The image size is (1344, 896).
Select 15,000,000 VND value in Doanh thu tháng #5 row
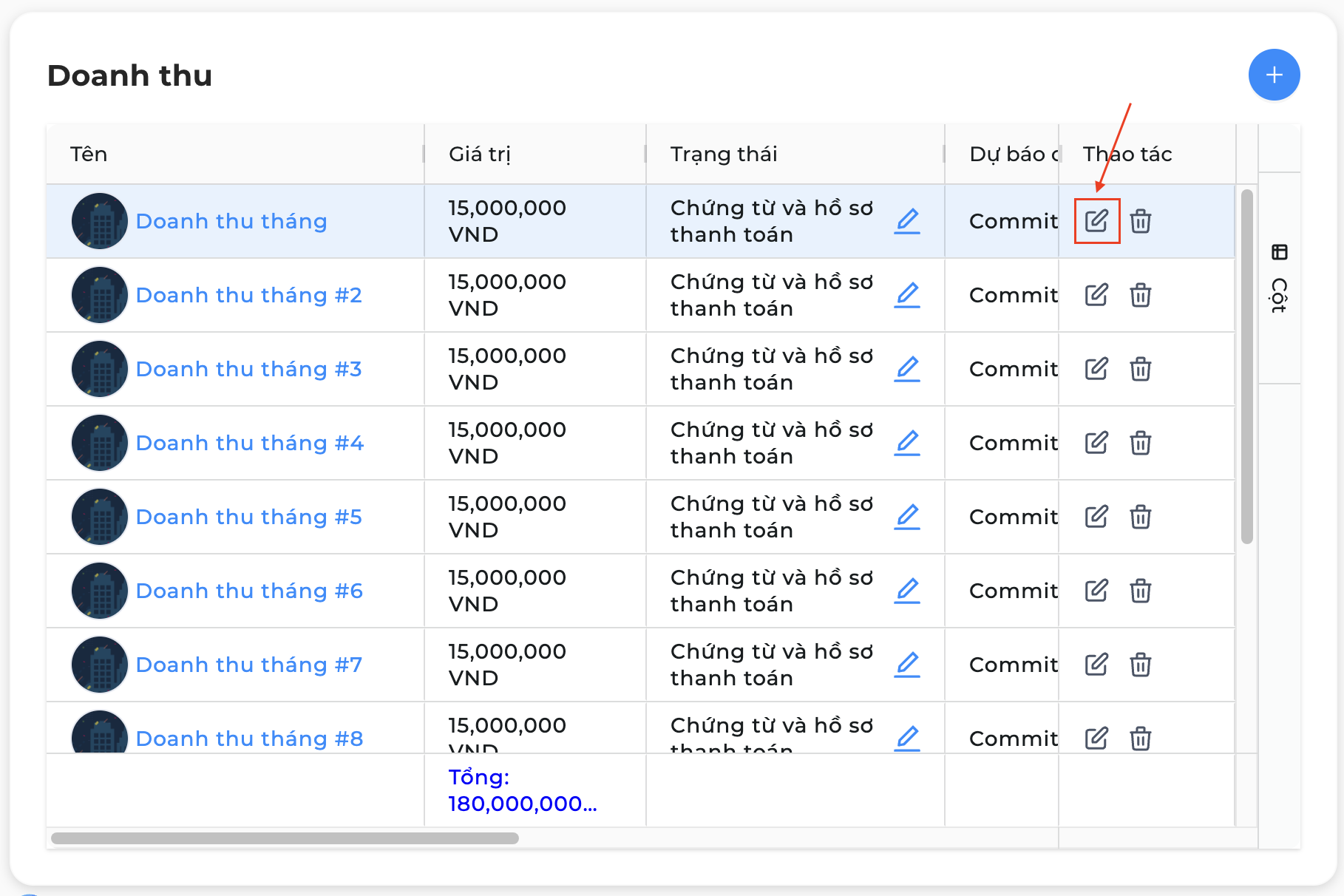[x=507, y=517]
